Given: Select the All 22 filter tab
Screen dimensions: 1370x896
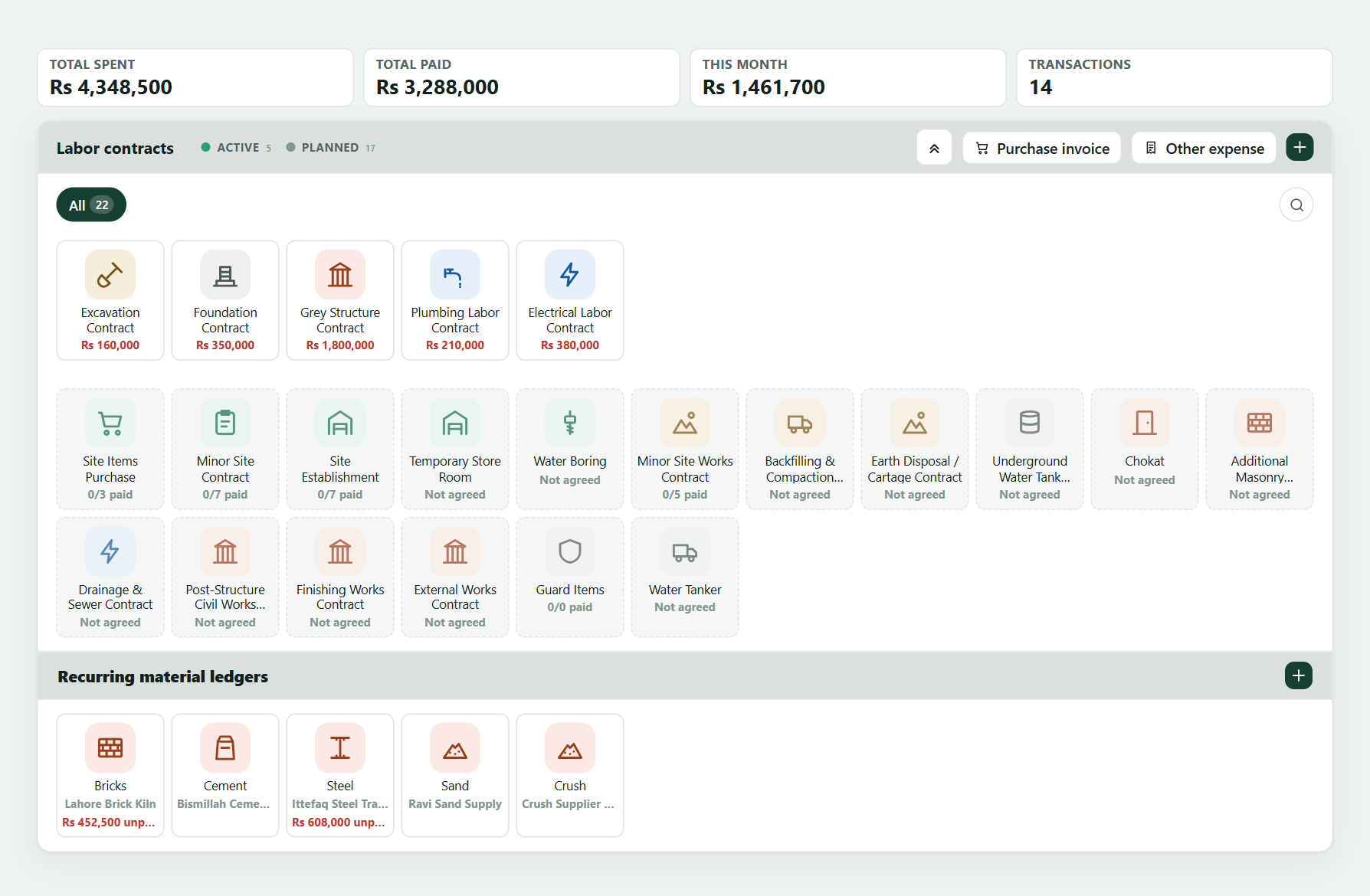Looking at the screenshot, I should click(91, 204).
